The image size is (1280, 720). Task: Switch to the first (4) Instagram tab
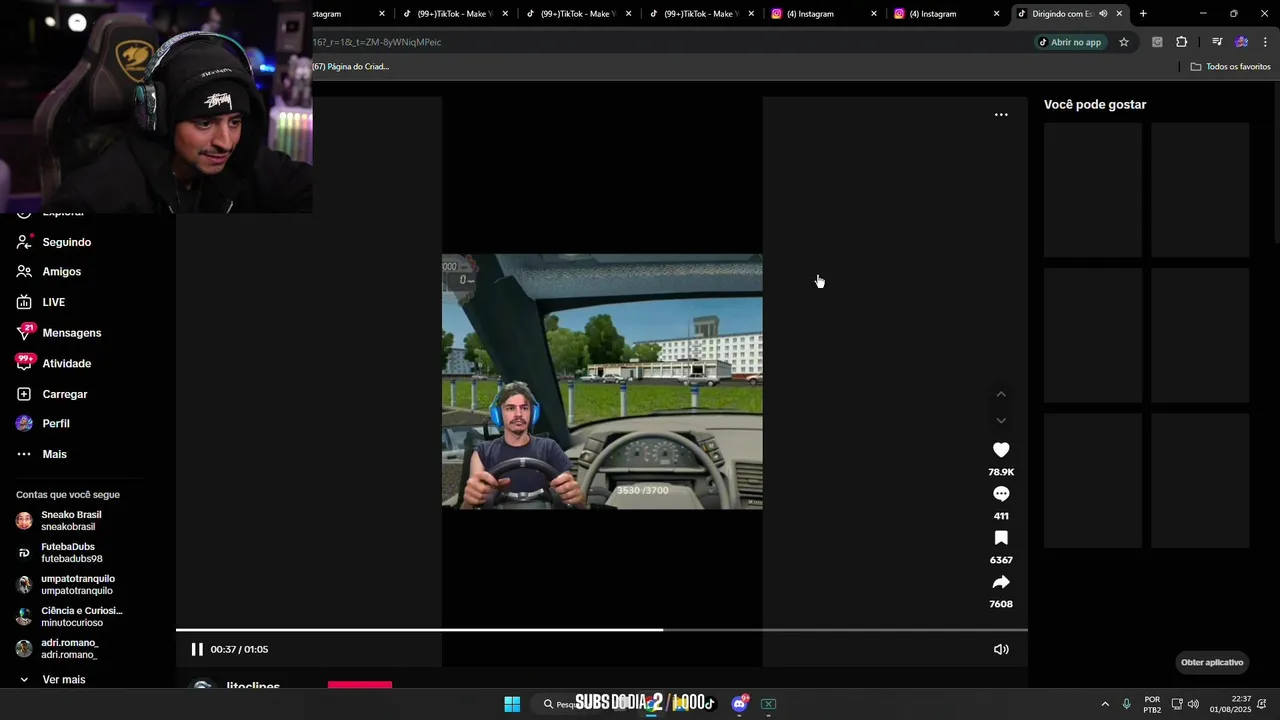tap(825, 14)
